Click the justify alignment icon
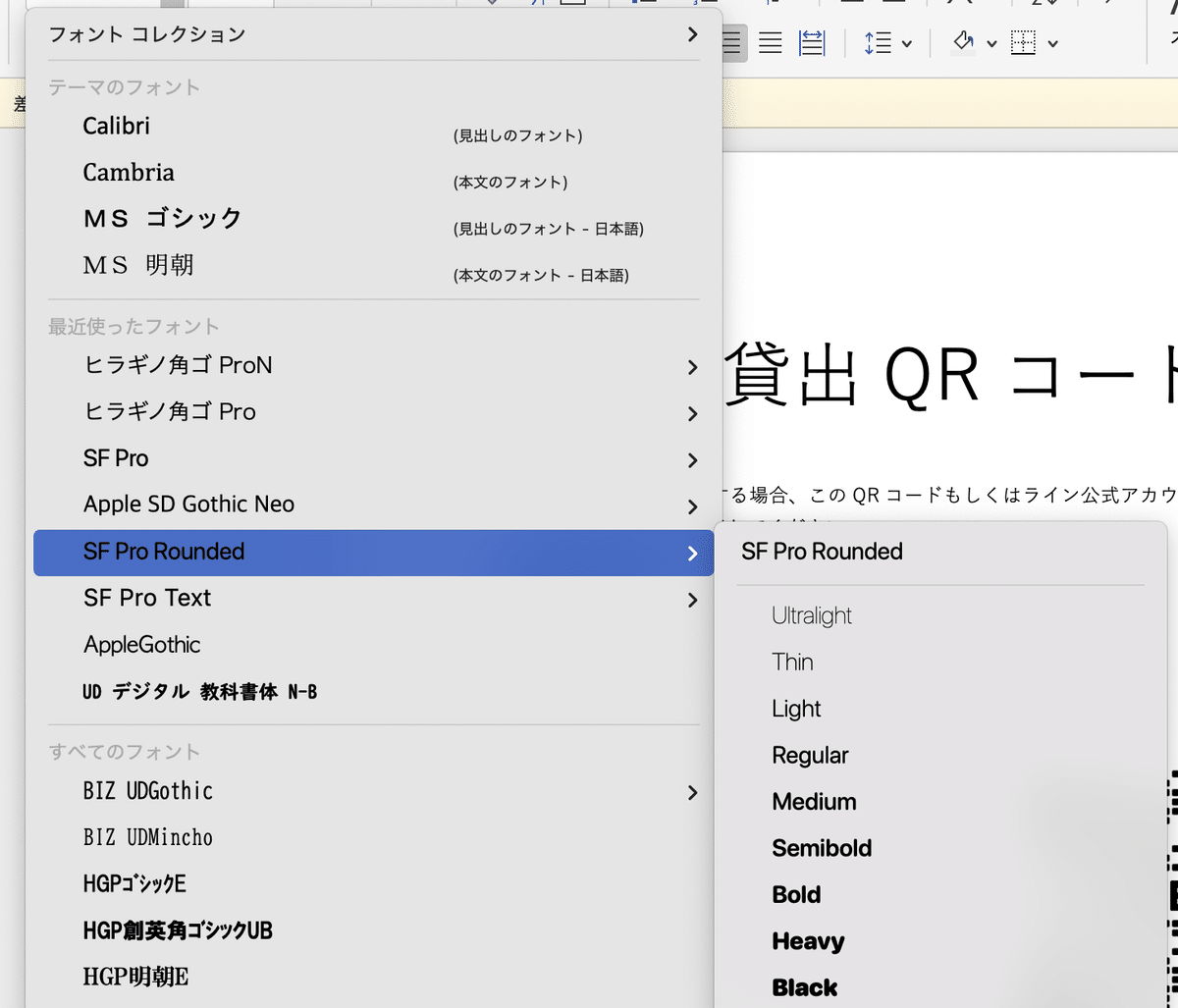The height and width of the screenshot is (1008, 1178). point(771,43)
